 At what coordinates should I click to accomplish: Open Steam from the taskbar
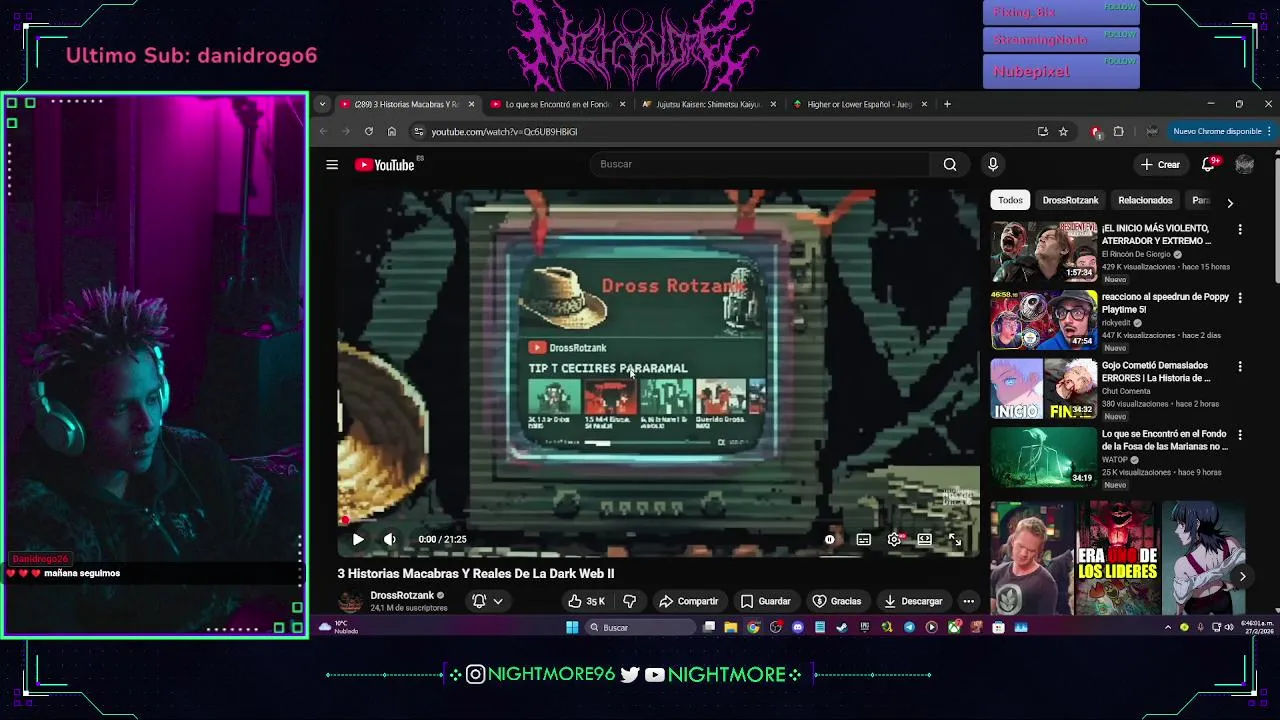pyautogui.click(x=842, y=627)
